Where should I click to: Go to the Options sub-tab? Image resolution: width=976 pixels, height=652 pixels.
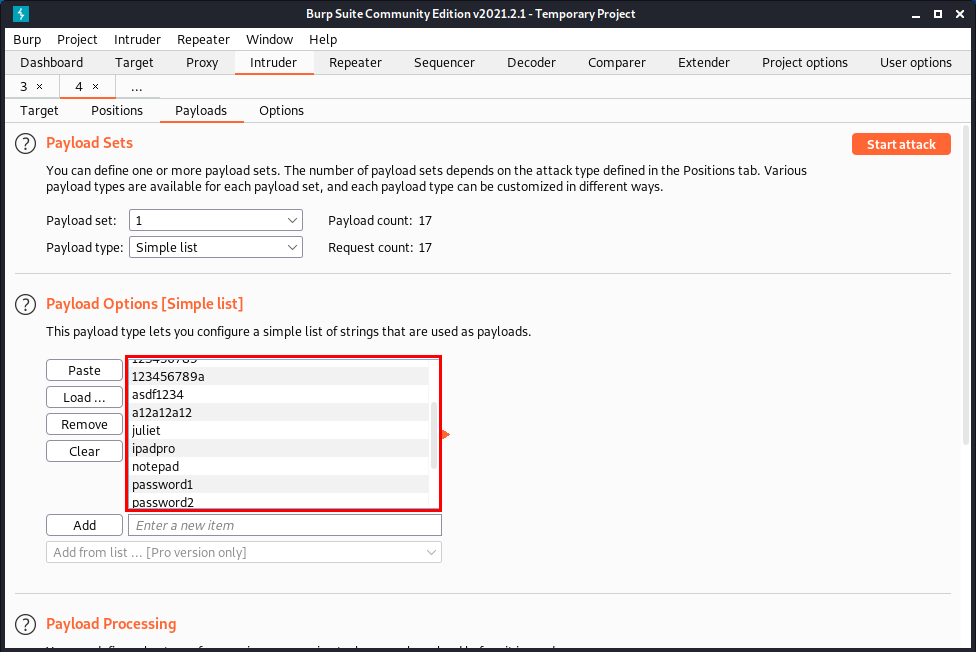tap(281, 110)
